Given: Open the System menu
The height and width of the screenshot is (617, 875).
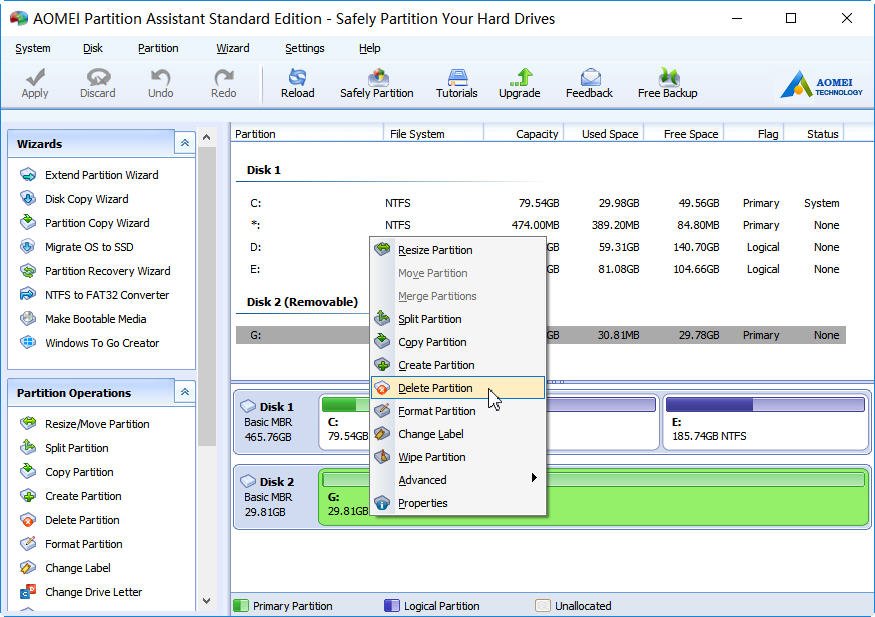Looking at the screenshot, I should [x=33, y=49].
